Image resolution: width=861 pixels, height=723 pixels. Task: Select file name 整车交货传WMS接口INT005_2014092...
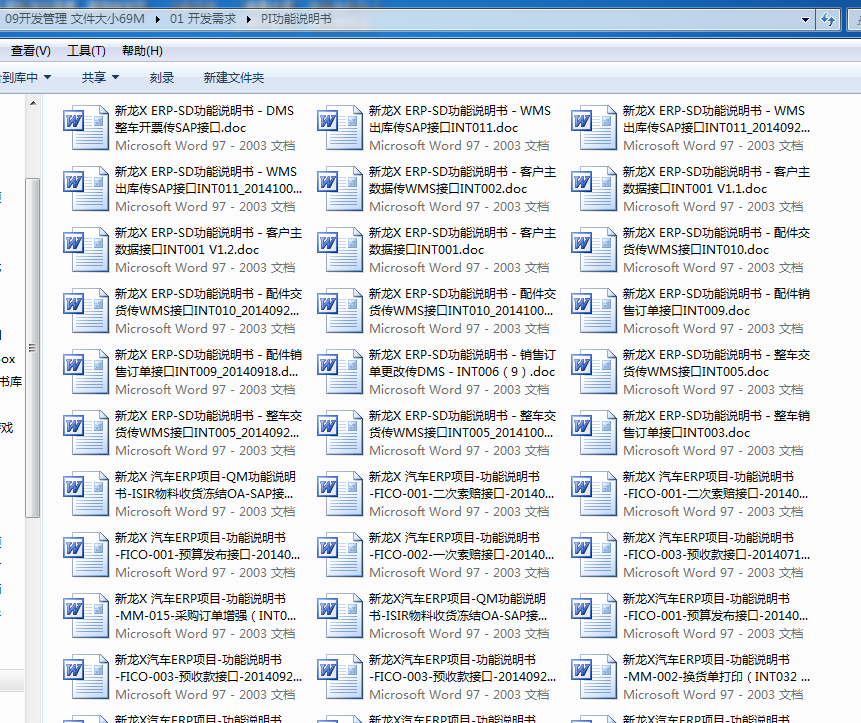coord(208,424)
